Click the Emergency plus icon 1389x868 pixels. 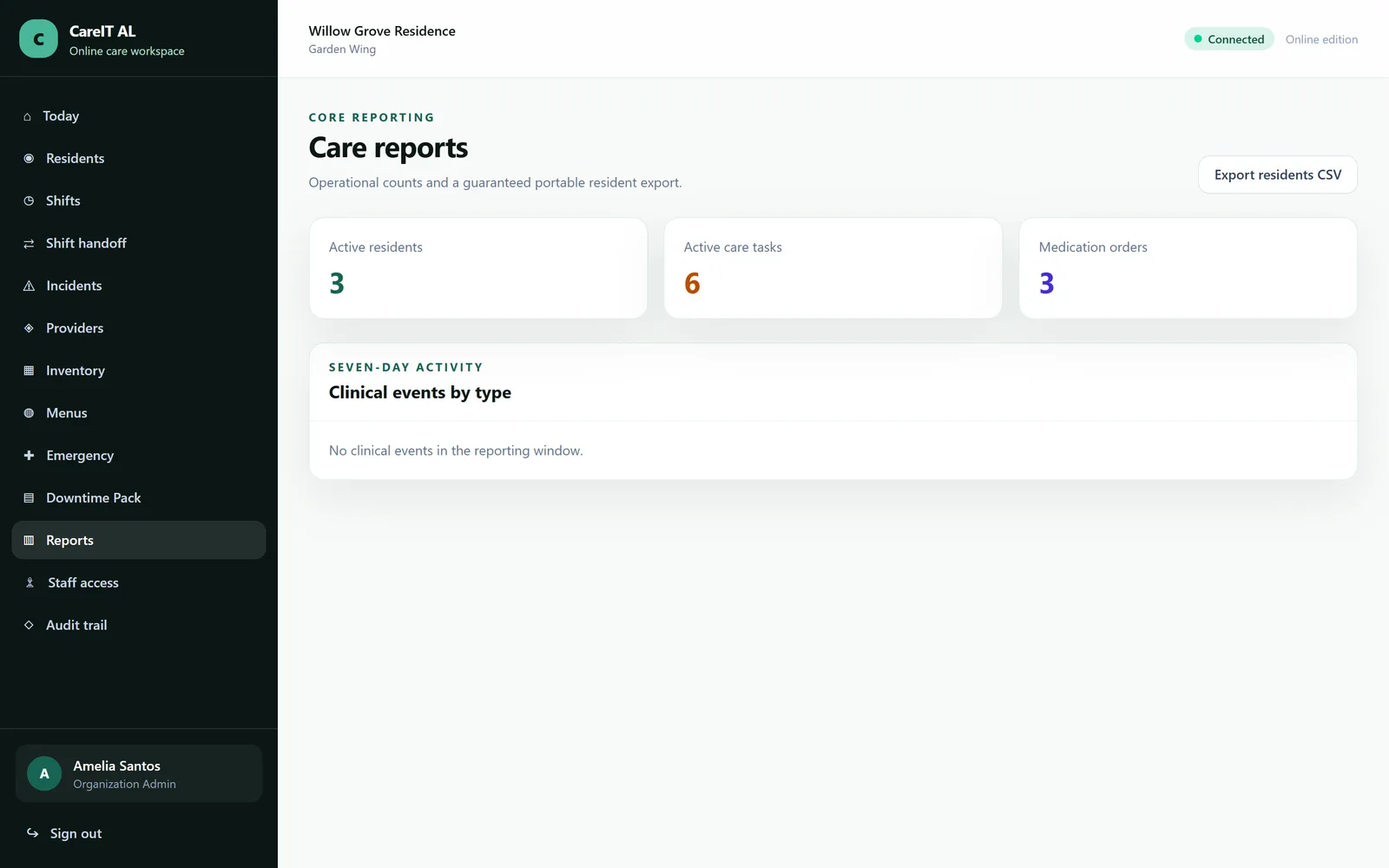(x=29, y=456)
